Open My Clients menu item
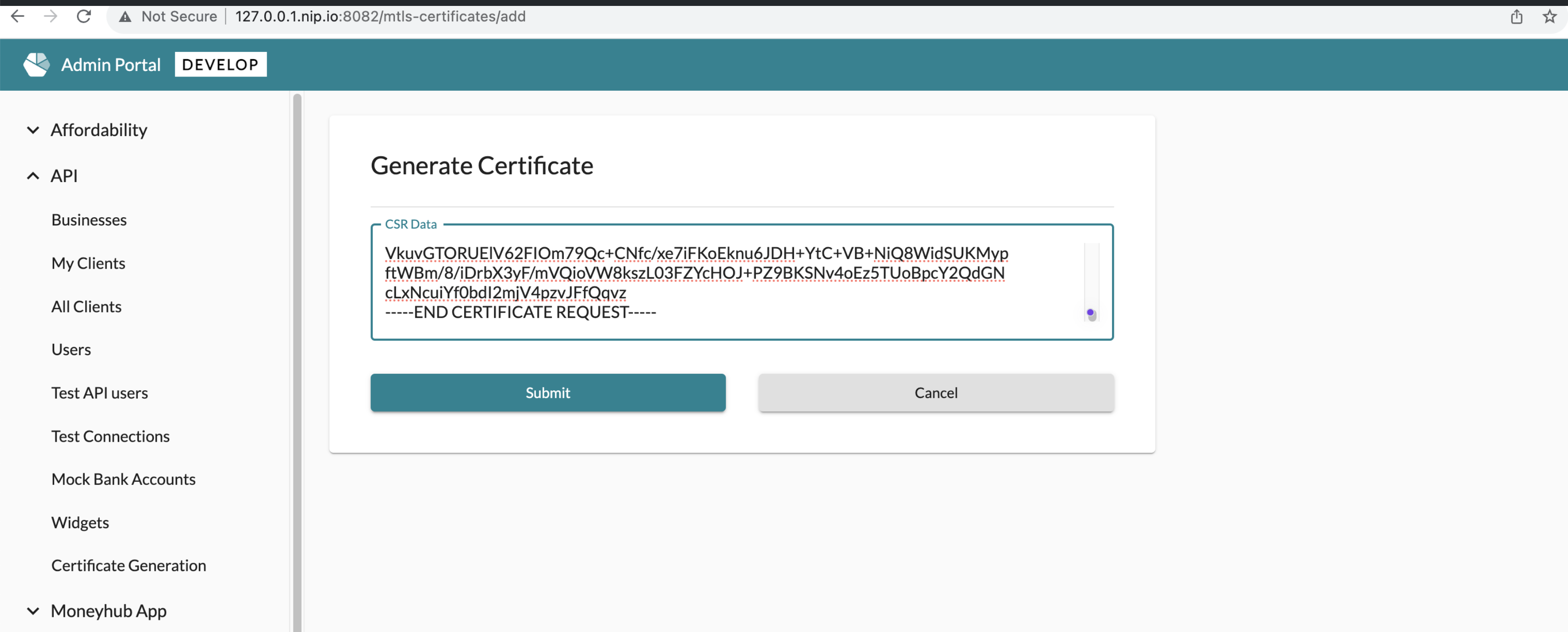This screenshot has height=632, width=1568. (88, 263)
